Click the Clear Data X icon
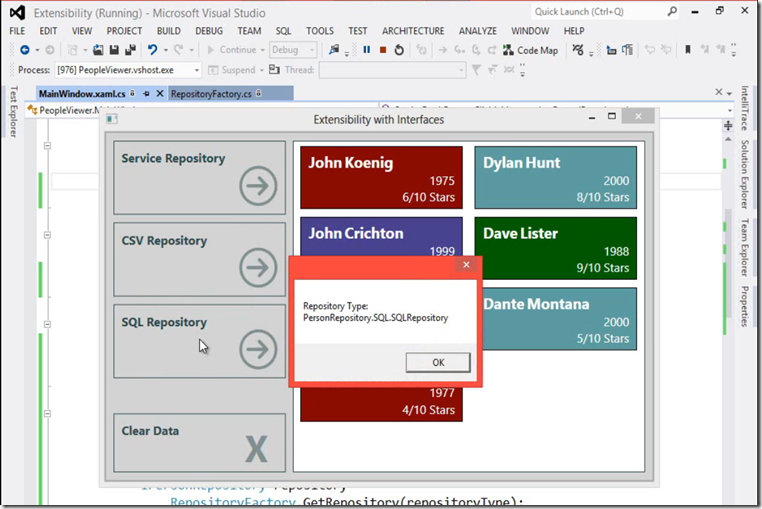This screenshot has height=509, width=762. [256, 448]
